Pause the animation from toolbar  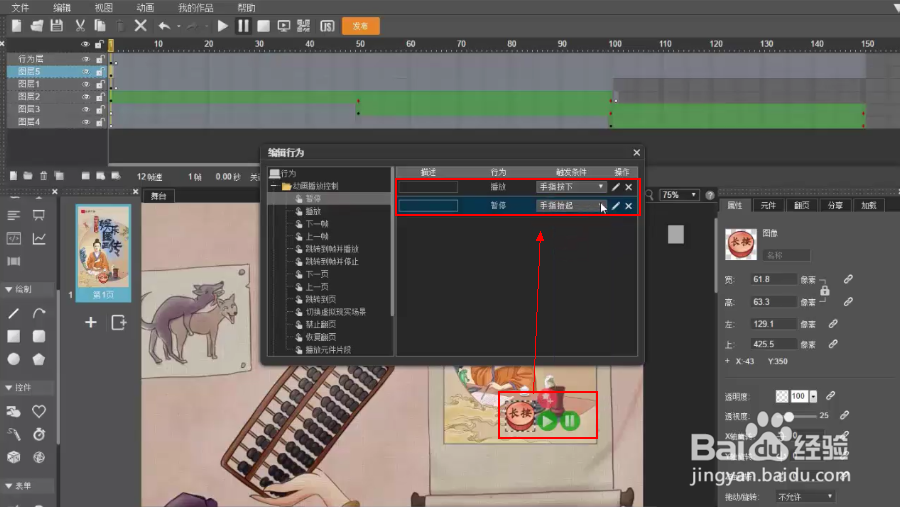click(x=243, y=26)
